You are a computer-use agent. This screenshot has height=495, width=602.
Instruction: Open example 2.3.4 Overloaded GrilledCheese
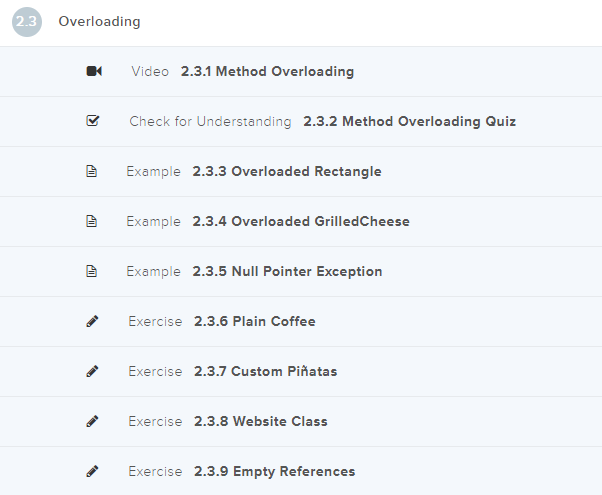pyautogui.click(x=301, y=222)
